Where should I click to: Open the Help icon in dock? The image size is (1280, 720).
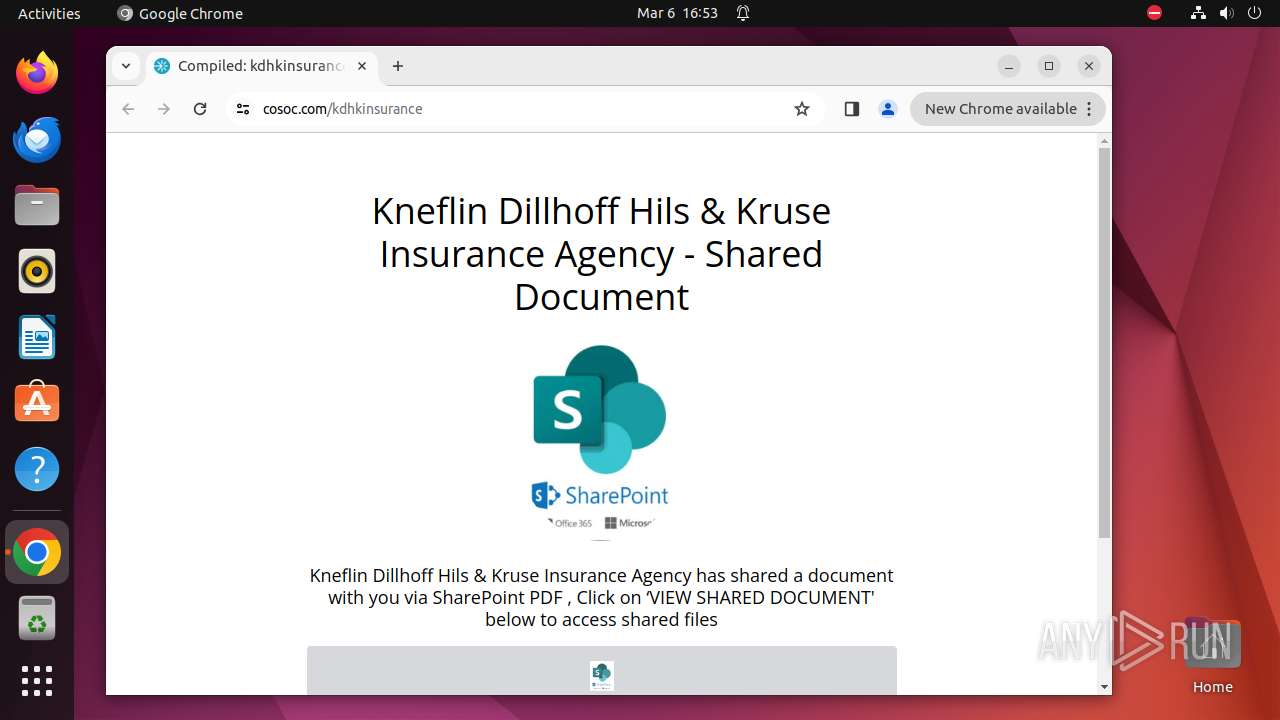(37, 469)
